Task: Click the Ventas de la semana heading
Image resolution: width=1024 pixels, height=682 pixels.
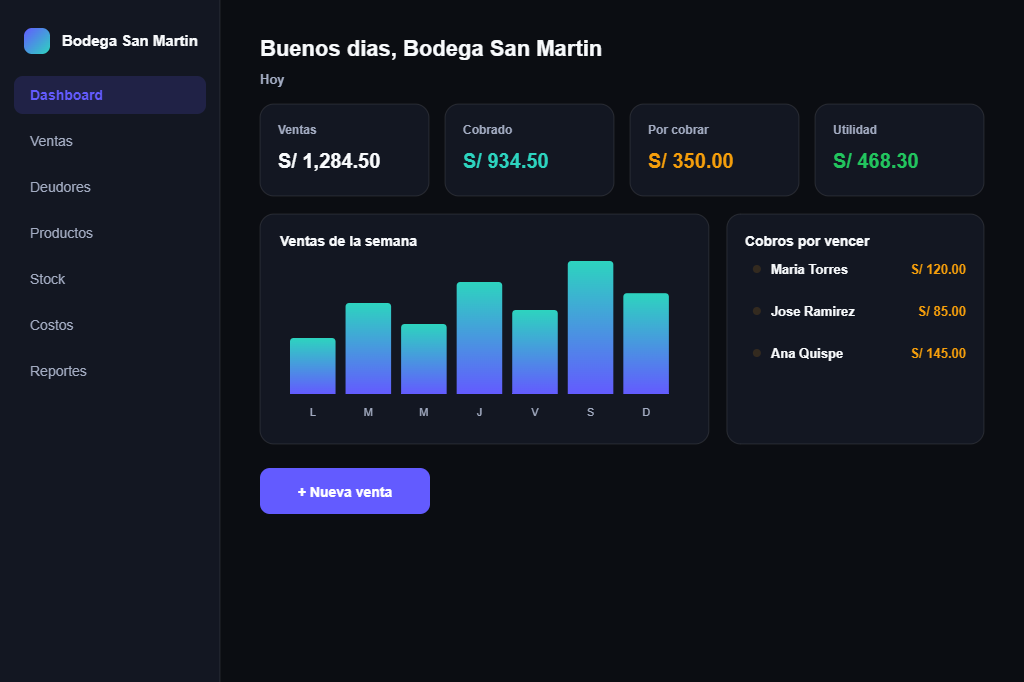Action: 348,241
